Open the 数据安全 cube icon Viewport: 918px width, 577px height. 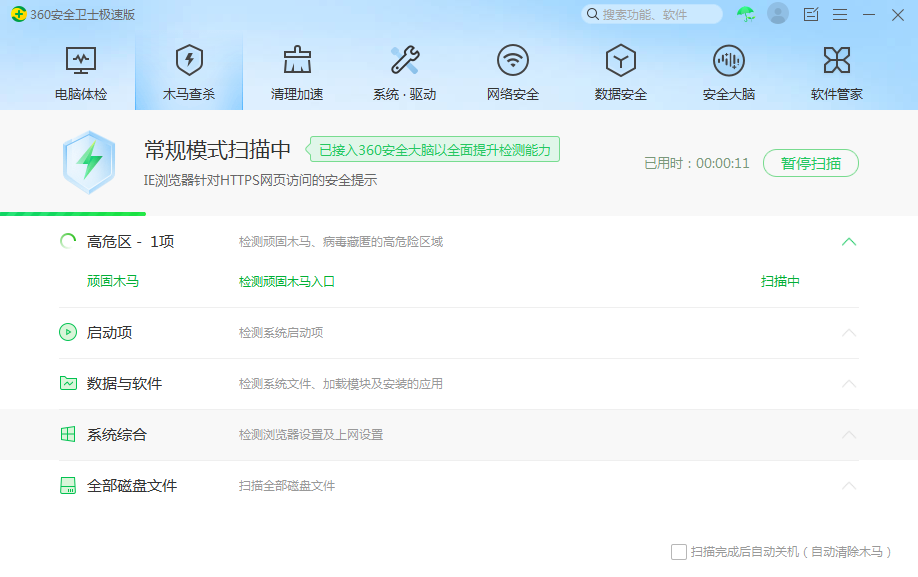point(621,60)
